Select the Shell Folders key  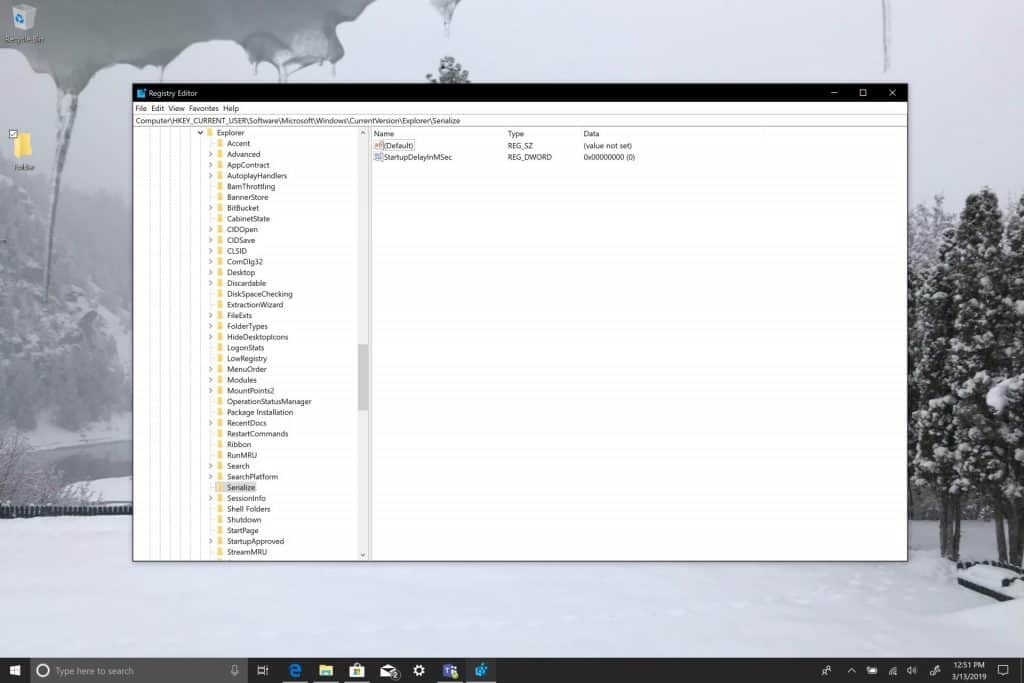pos(248,509)
